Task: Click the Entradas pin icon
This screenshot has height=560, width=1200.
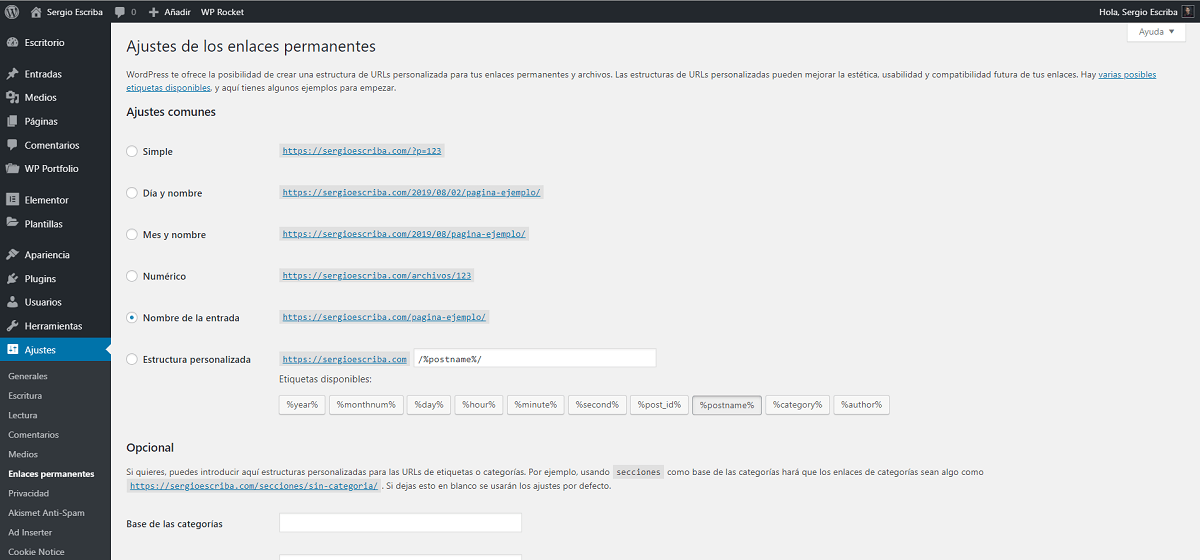Action: 12,74
